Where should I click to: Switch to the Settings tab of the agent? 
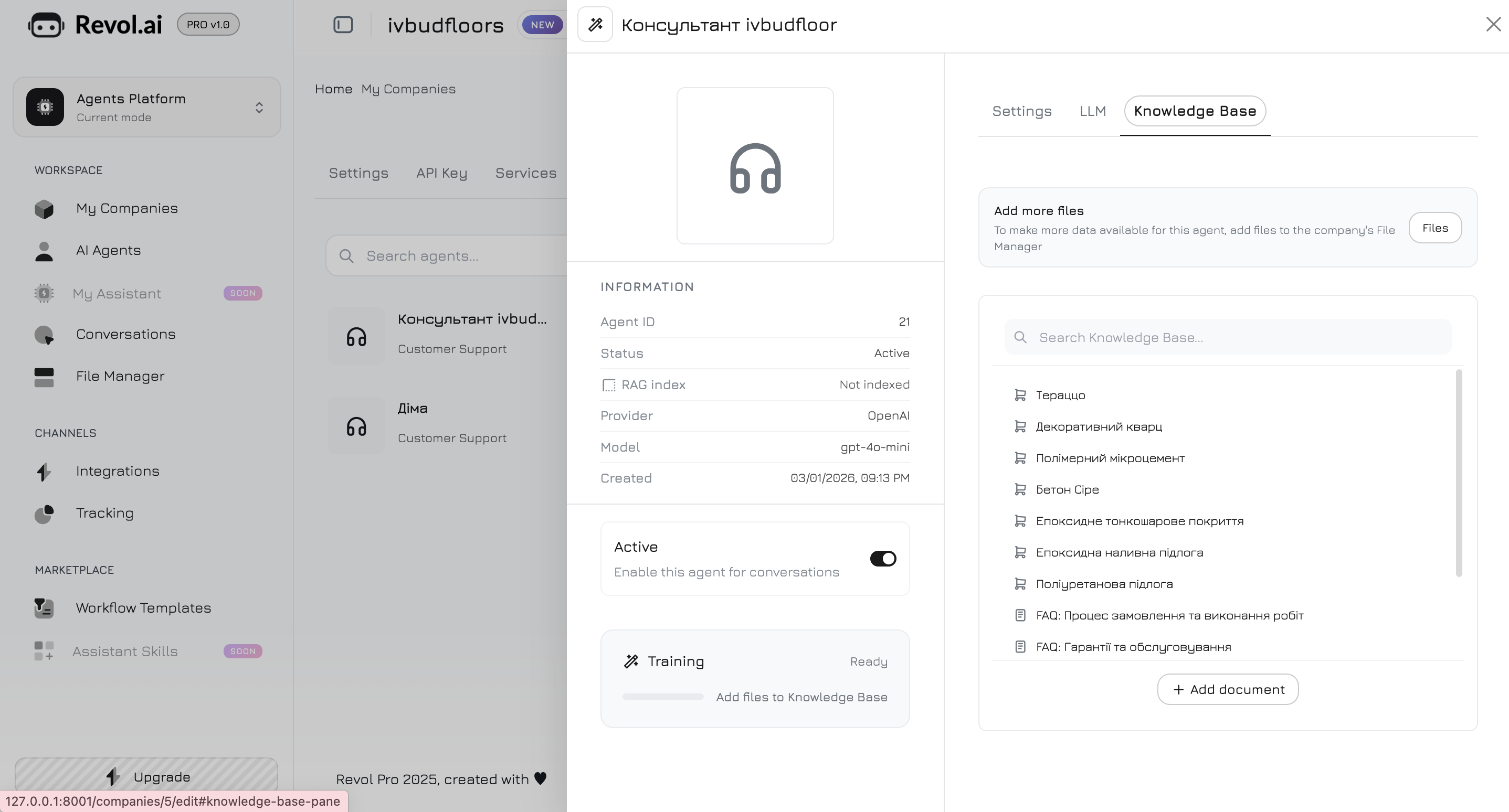click(x=1021, y=111)
